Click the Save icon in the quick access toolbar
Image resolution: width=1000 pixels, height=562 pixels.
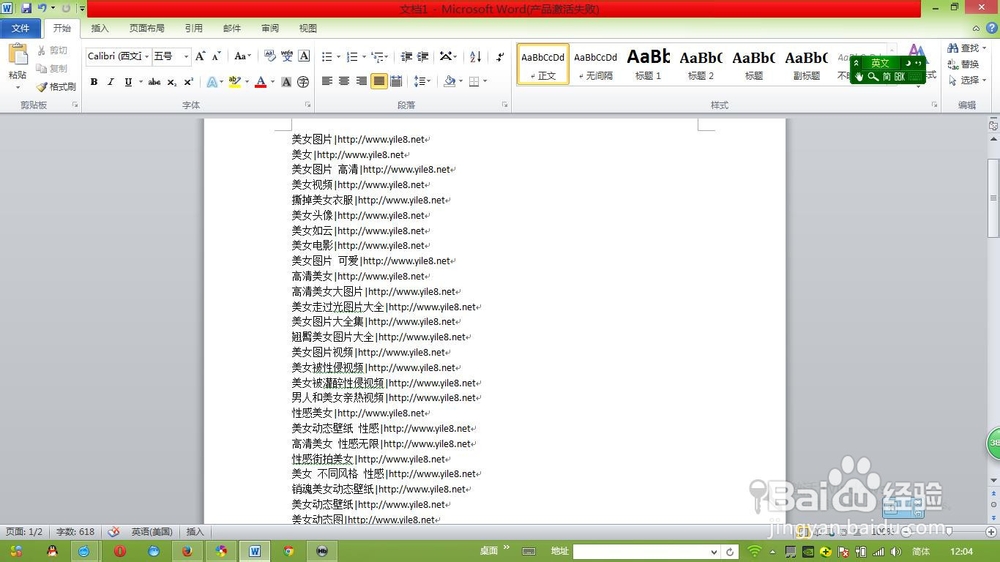pyautogui.click(x=26, y=8)
